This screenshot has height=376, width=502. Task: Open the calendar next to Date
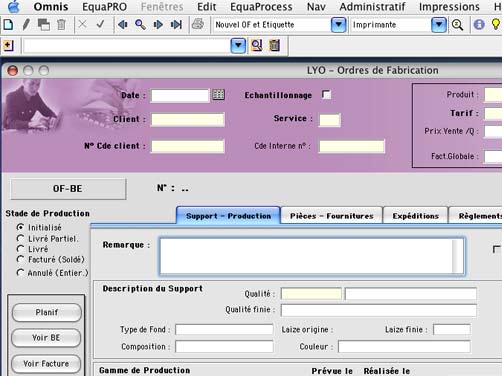pyautogui.click(x=219, y=95)
